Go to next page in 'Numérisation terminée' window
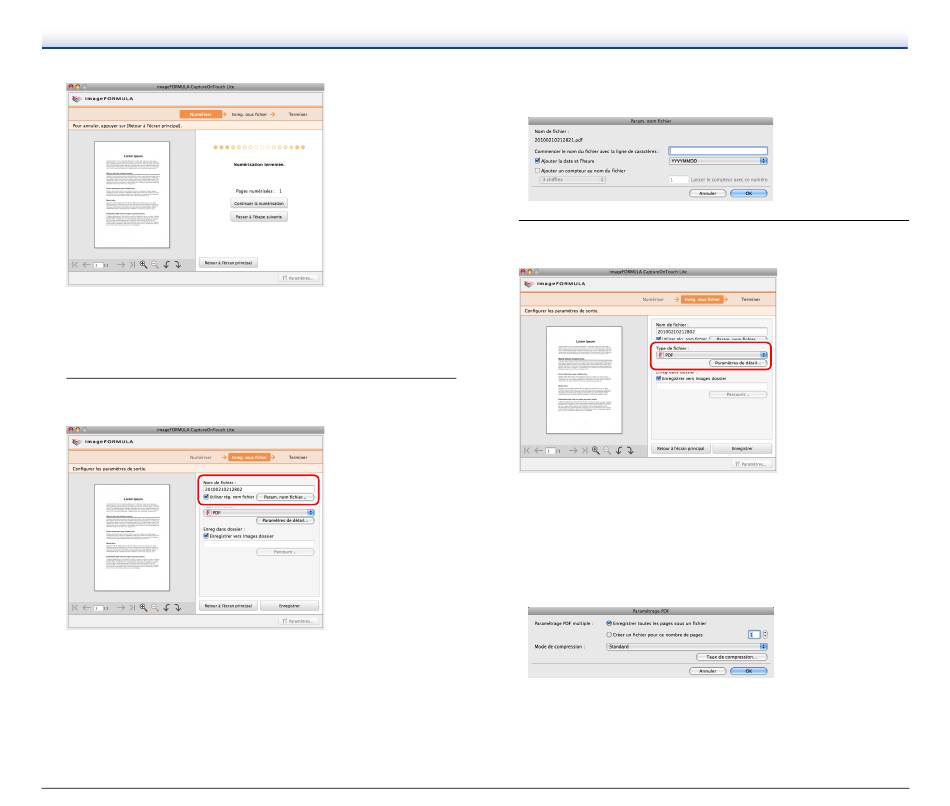 120,266
